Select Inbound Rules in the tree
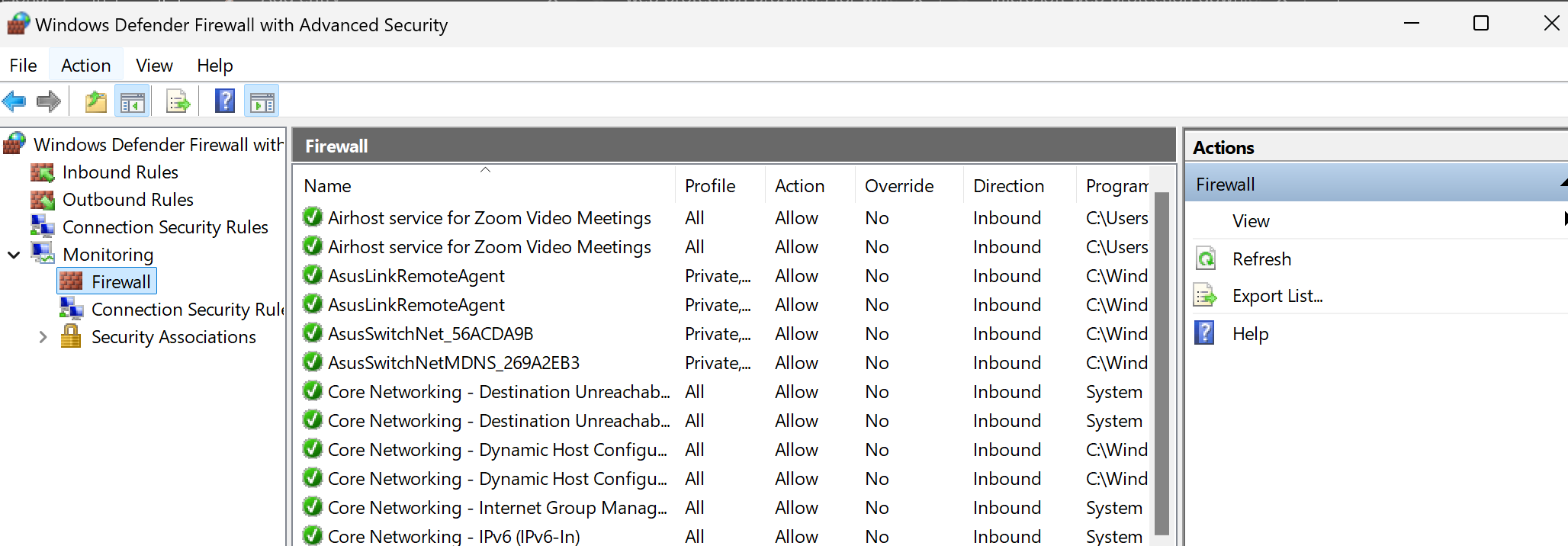1568x546 pixels. (120, 172)
